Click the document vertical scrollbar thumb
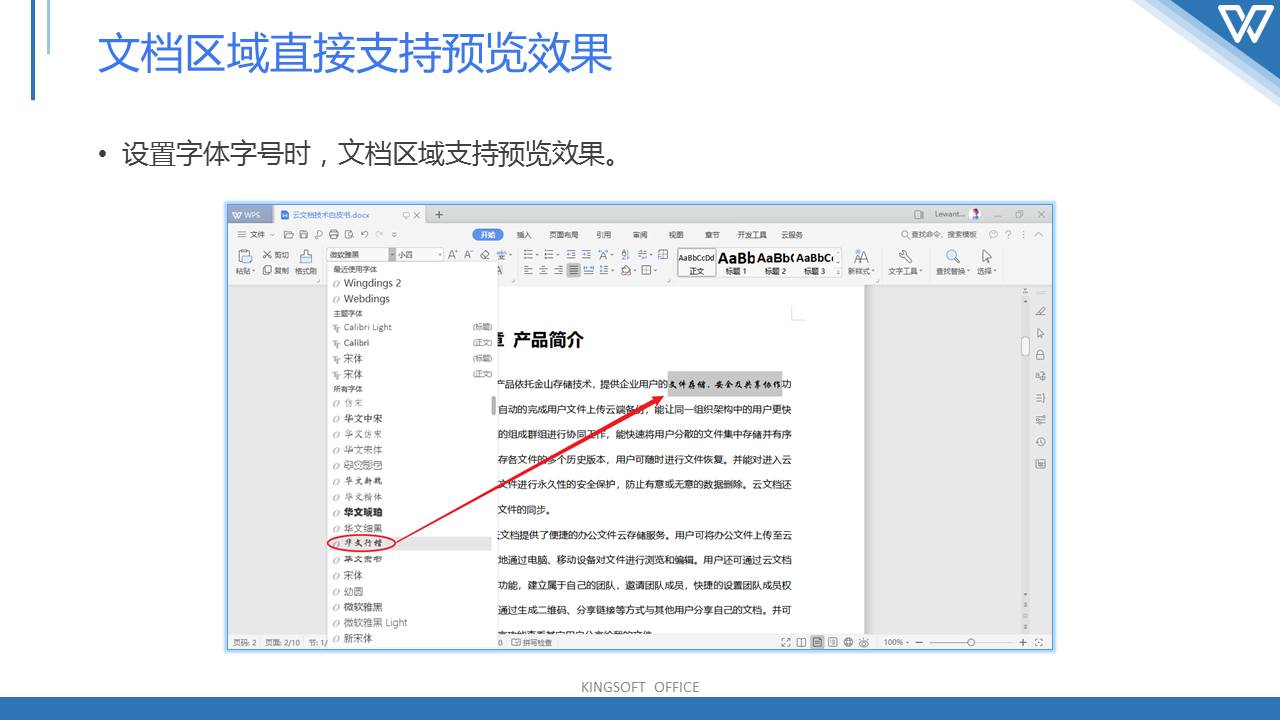Image resolution: width=1280 pixels, height=720 pixels. coord(1025,346)
